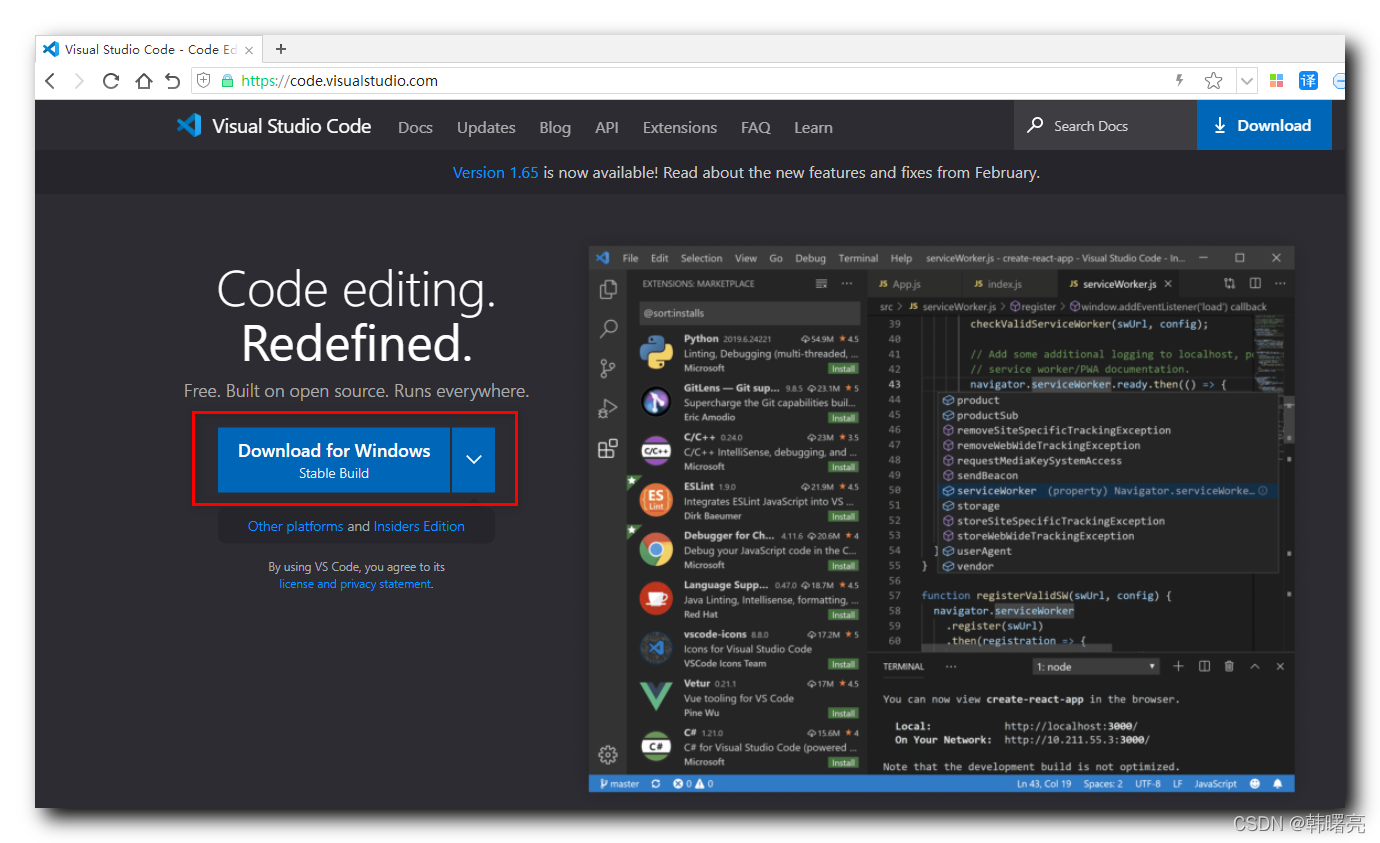Go back with the browser back arrow
Image resolution: width=1380 pixels, height=843 pixels.
tap(50, 81)
